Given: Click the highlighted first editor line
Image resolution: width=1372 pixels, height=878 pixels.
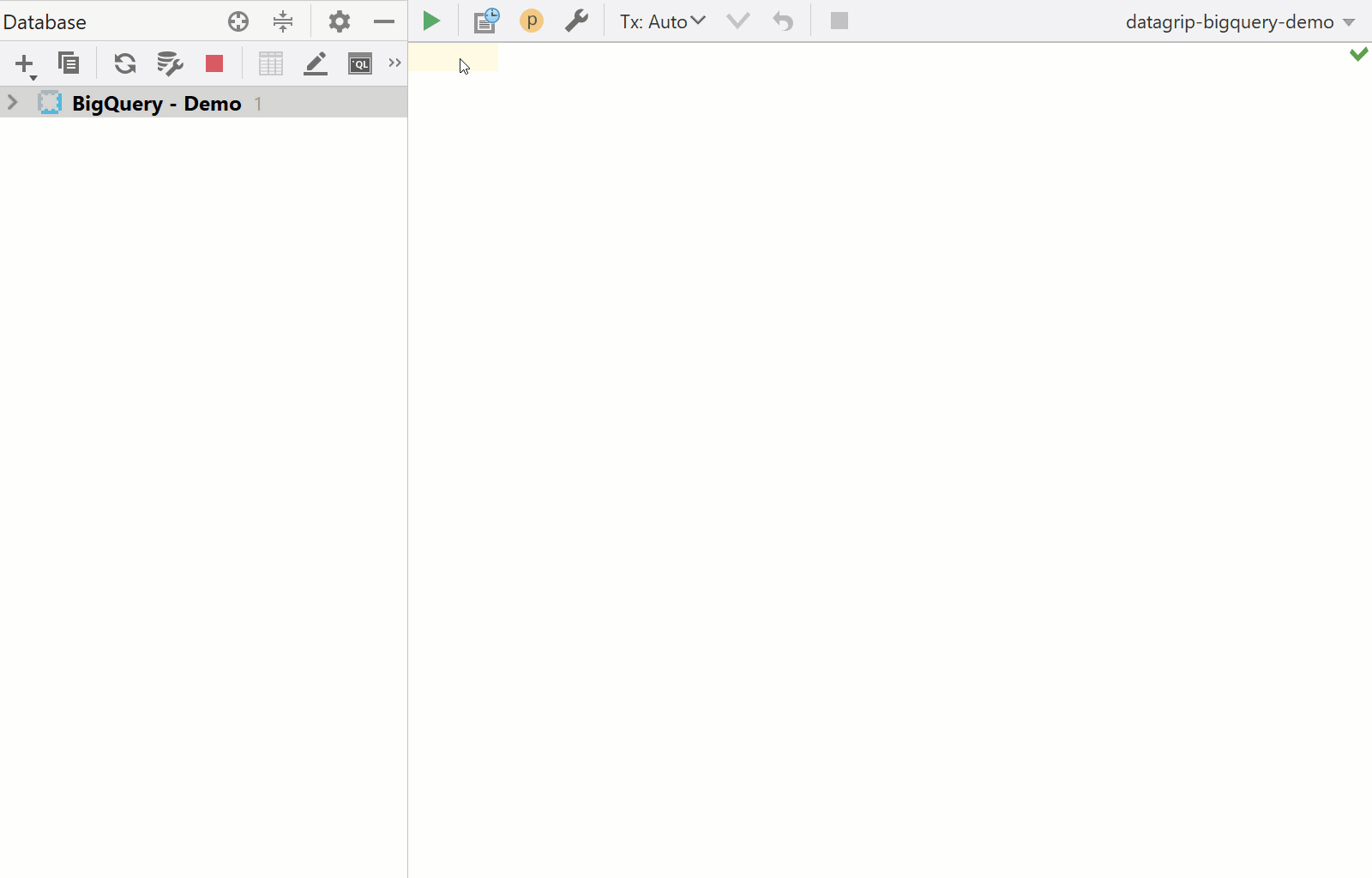Looking at the screenshot, I should (454, 58).
